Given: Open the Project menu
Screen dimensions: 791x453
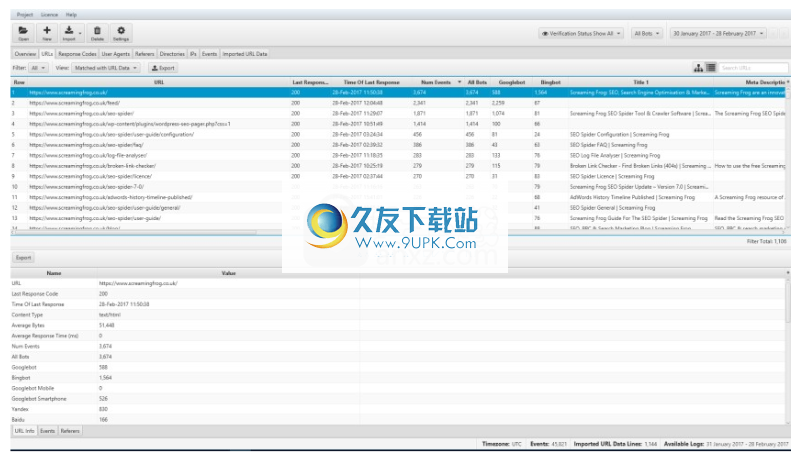Looking at the screenshot, I should coord(24,15).
